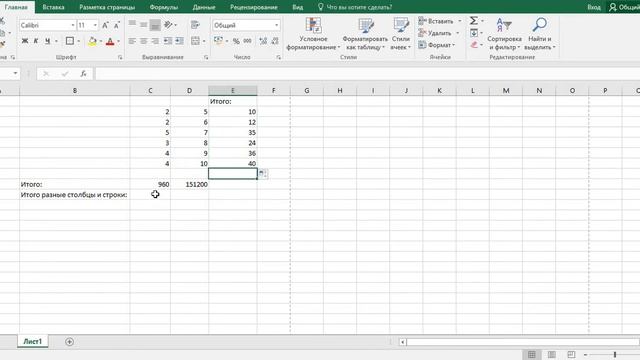Screen dimensions: 640x360
Task: Apply cell borders icon
Action: pyautogui.click(x=70, y=41)
